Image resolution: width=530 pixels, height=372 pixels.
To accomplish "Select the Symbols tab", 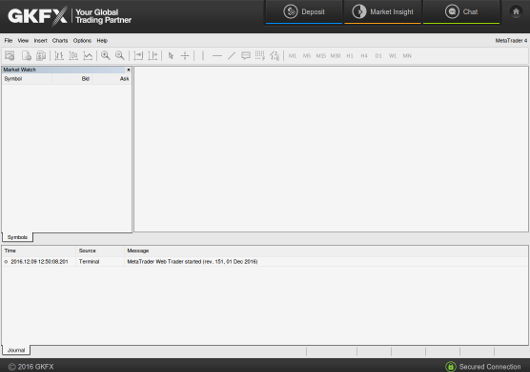I will click(17, 237).
